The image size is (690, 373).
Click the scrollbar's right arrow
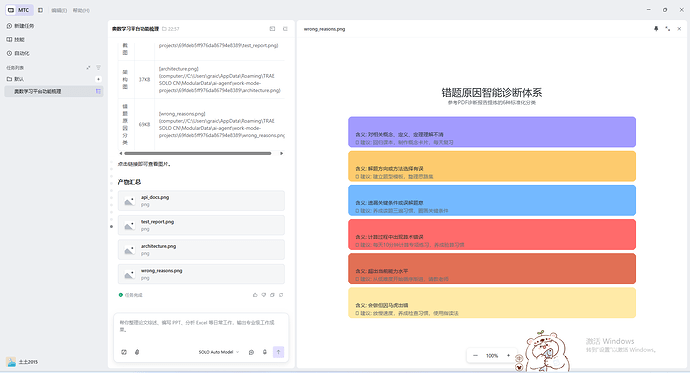coord(282,154)
